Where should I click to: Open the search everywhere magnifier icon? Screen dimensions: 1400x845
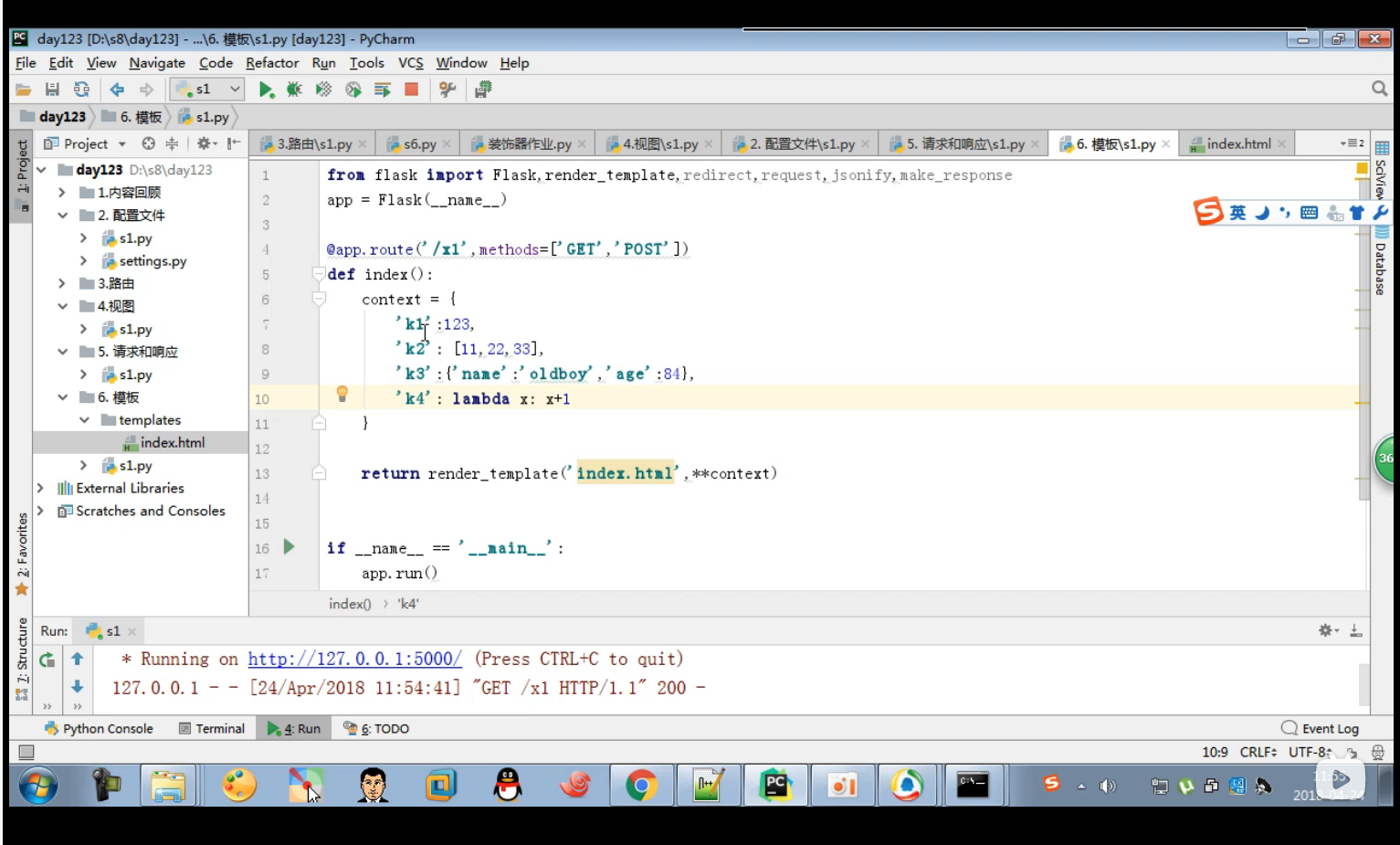point(1379,89)
